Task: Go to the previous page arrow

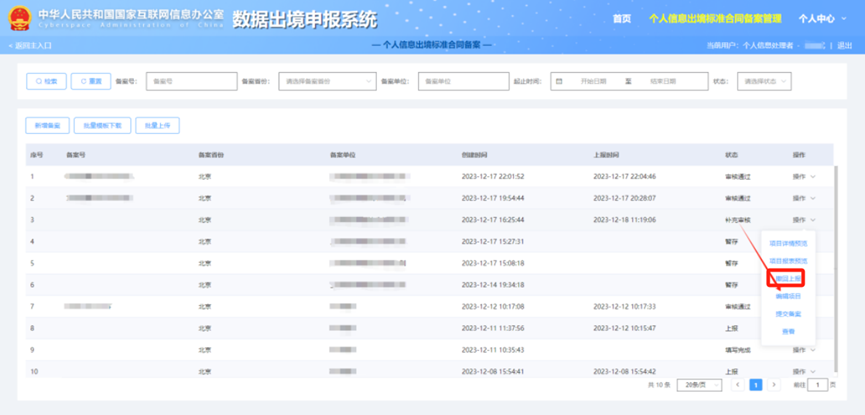Action: pos(738,385)
